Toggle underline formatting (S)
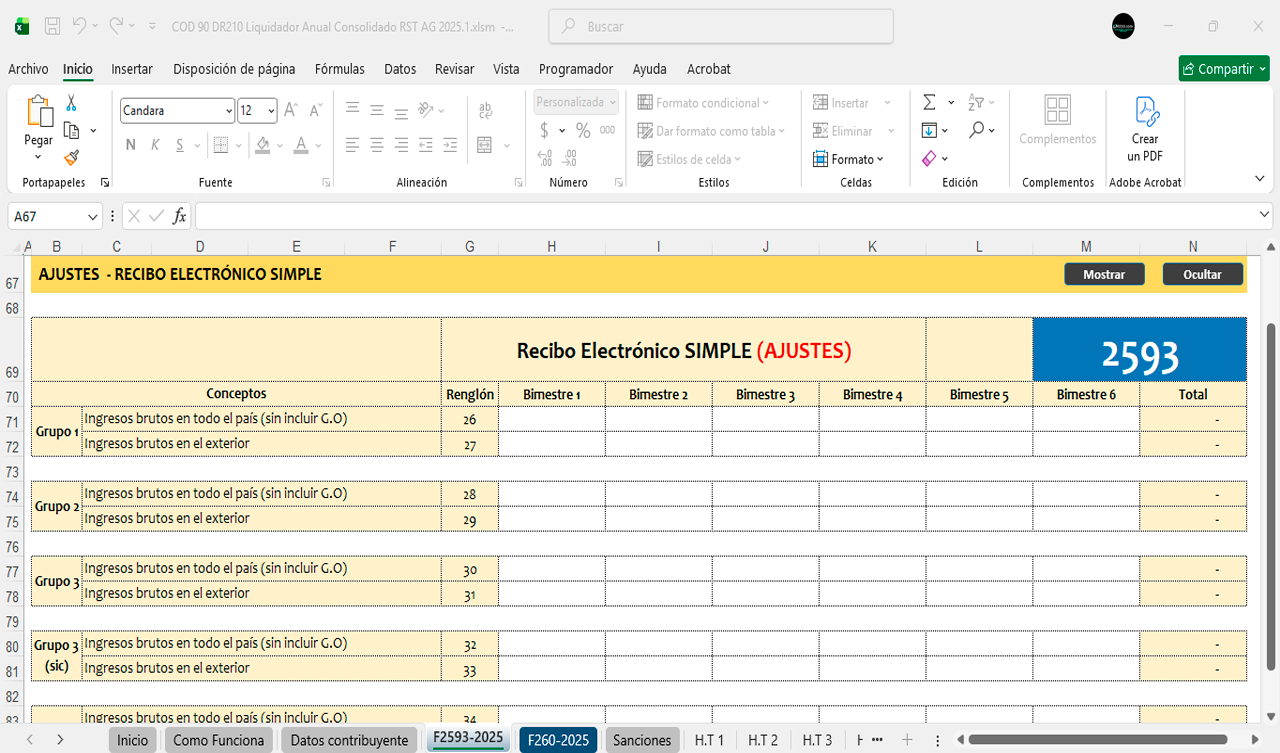This screenshot has width=1280, height=753. tap(180, 145)
